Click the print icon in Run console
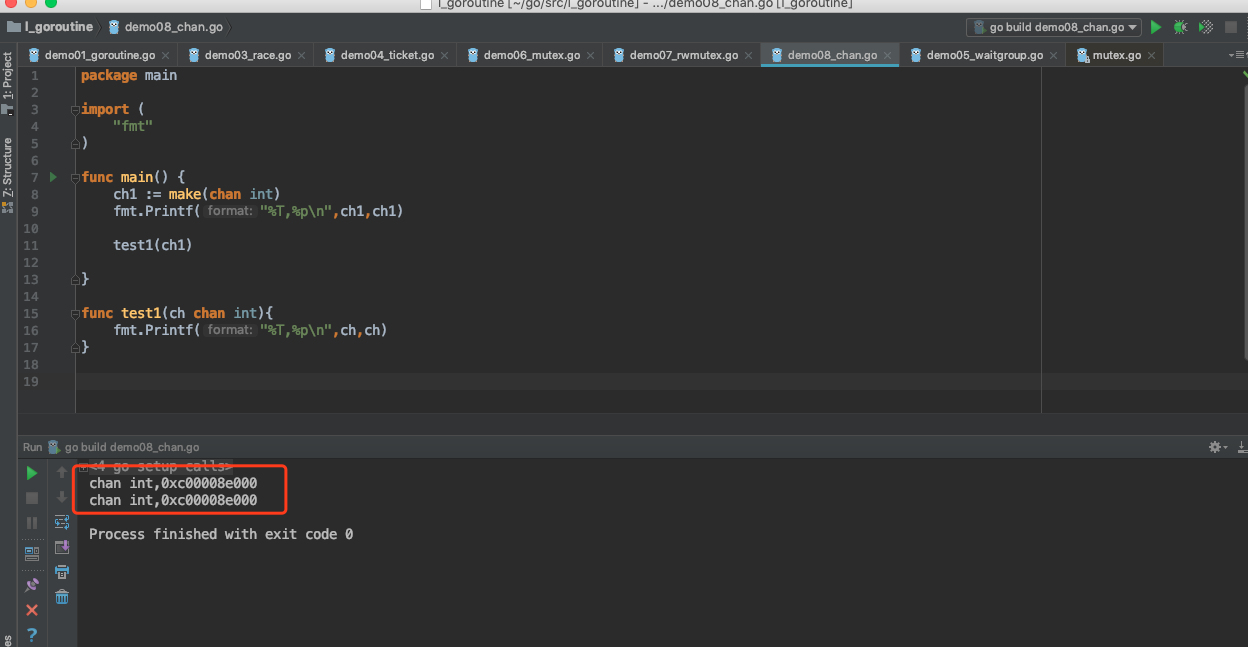1248x647 pixels. [62, 572]
